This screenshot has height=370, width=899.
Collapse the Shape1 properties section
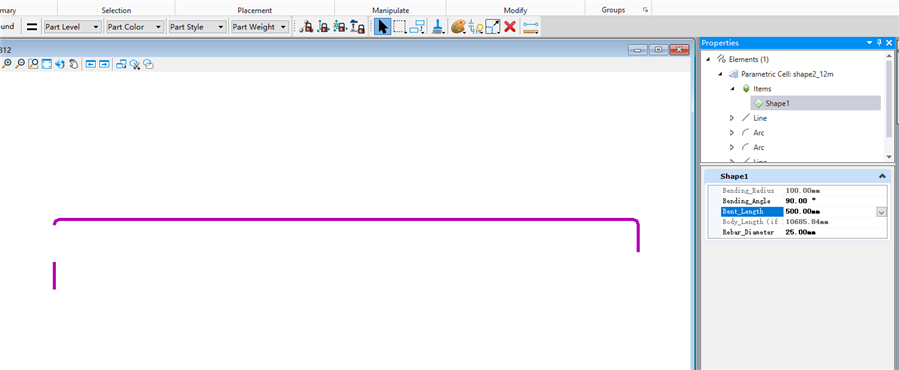tap(881, 177)
